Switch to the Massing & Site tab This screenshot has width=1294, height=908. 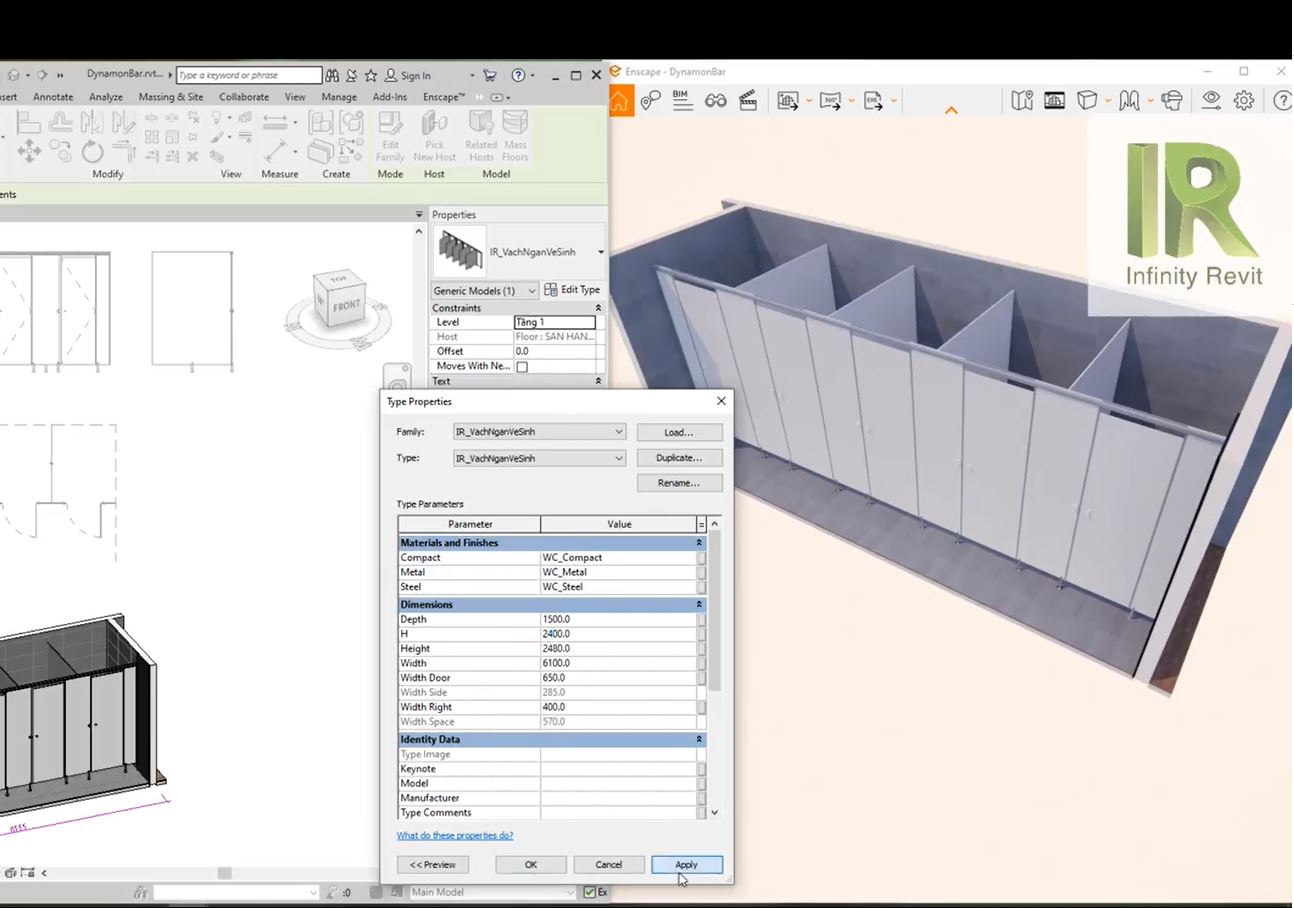pos(170,97)
